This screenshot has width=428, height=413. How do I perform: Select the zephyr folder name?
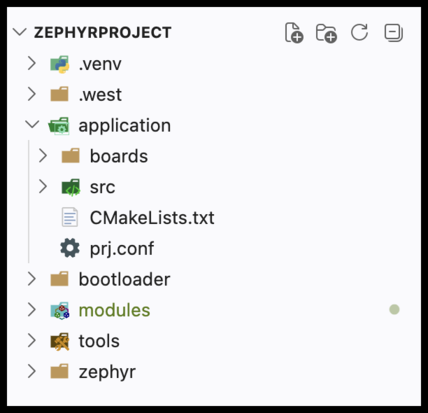[x=107, y=373]
